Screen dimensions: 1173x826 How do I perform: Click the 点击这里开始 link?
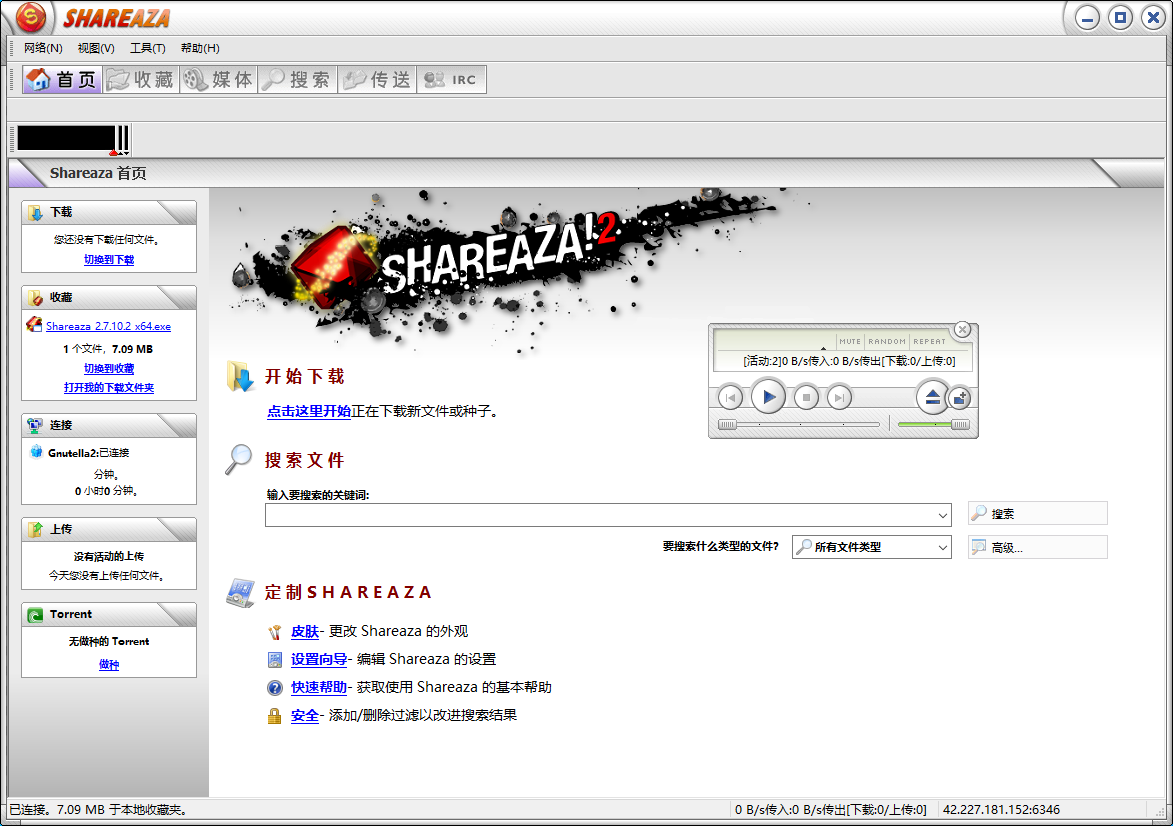pyautogui.click(x=309, y=411)
